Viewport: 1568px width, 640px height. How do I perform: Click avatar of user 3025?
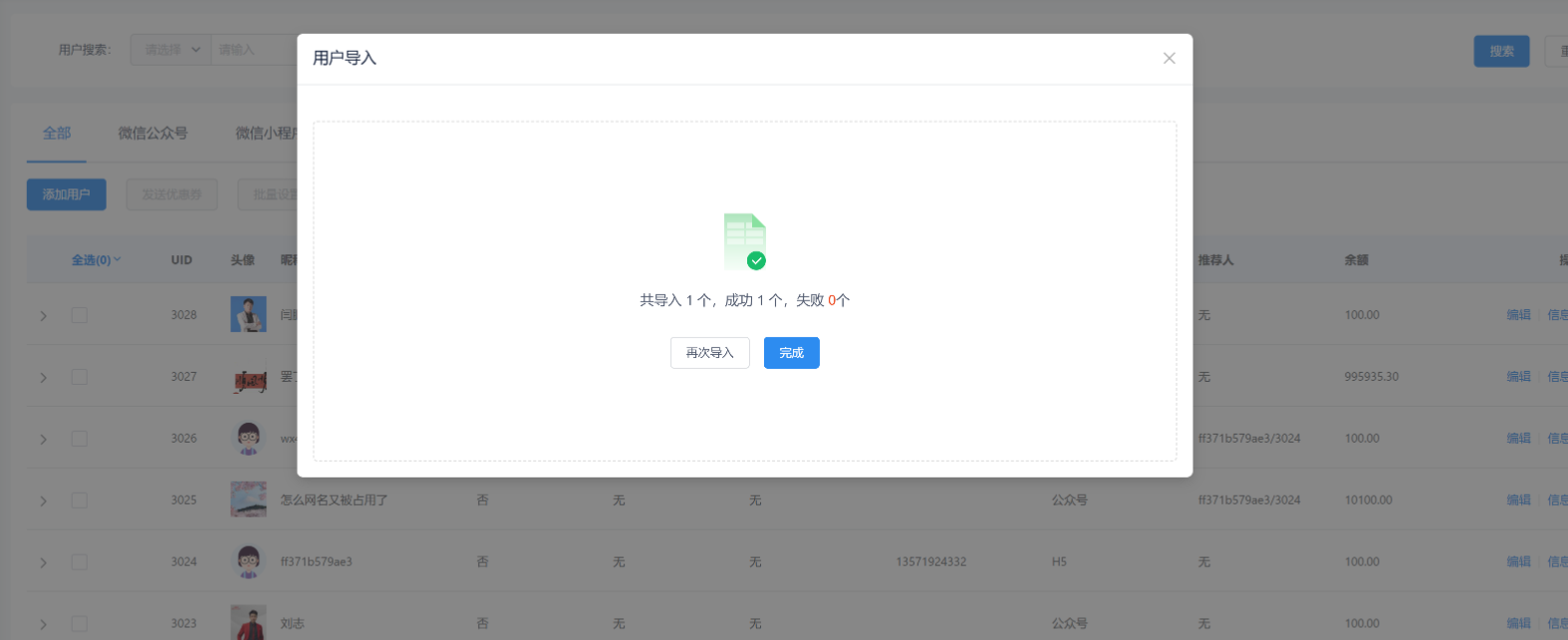(248, 499)
